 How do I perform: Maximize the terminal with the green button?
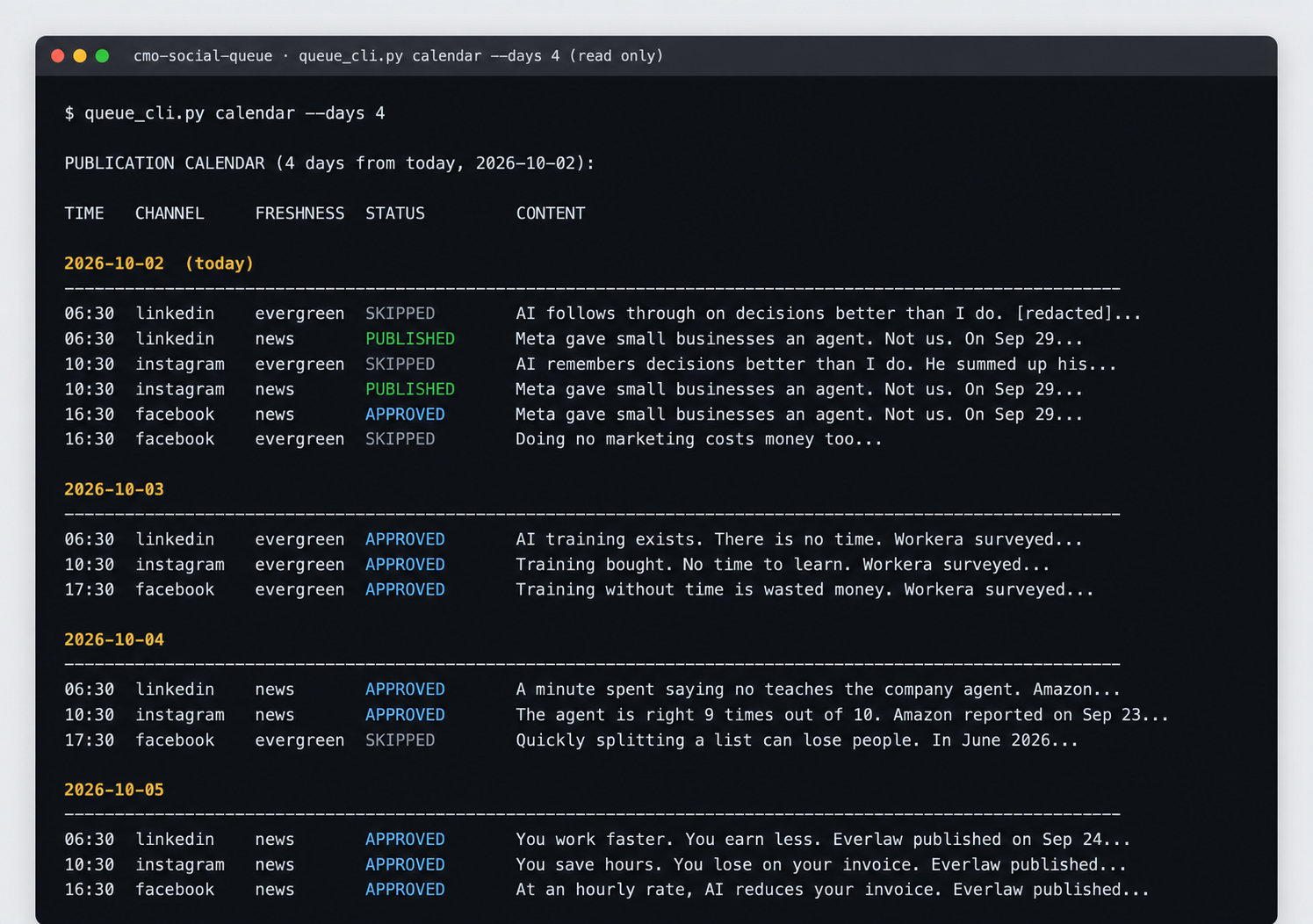pyautogui.click(x=102, y=56)
